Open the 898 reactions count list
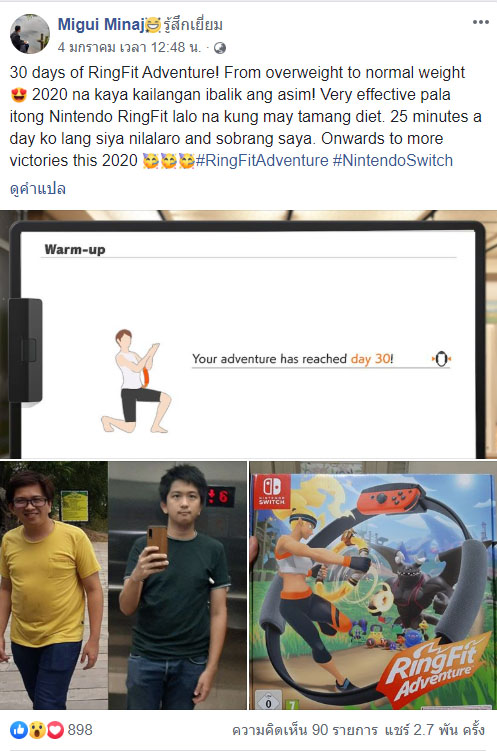The width and height of the screenshot is (497, 753). (x=80, y=730)
